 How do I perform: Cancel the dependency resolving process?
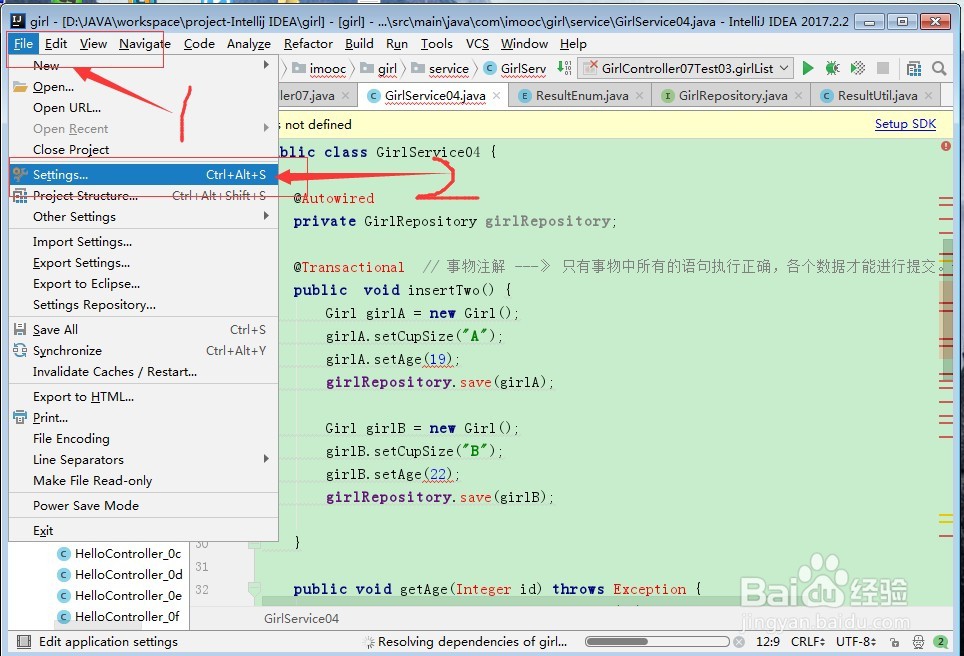(x=739, y=642)
